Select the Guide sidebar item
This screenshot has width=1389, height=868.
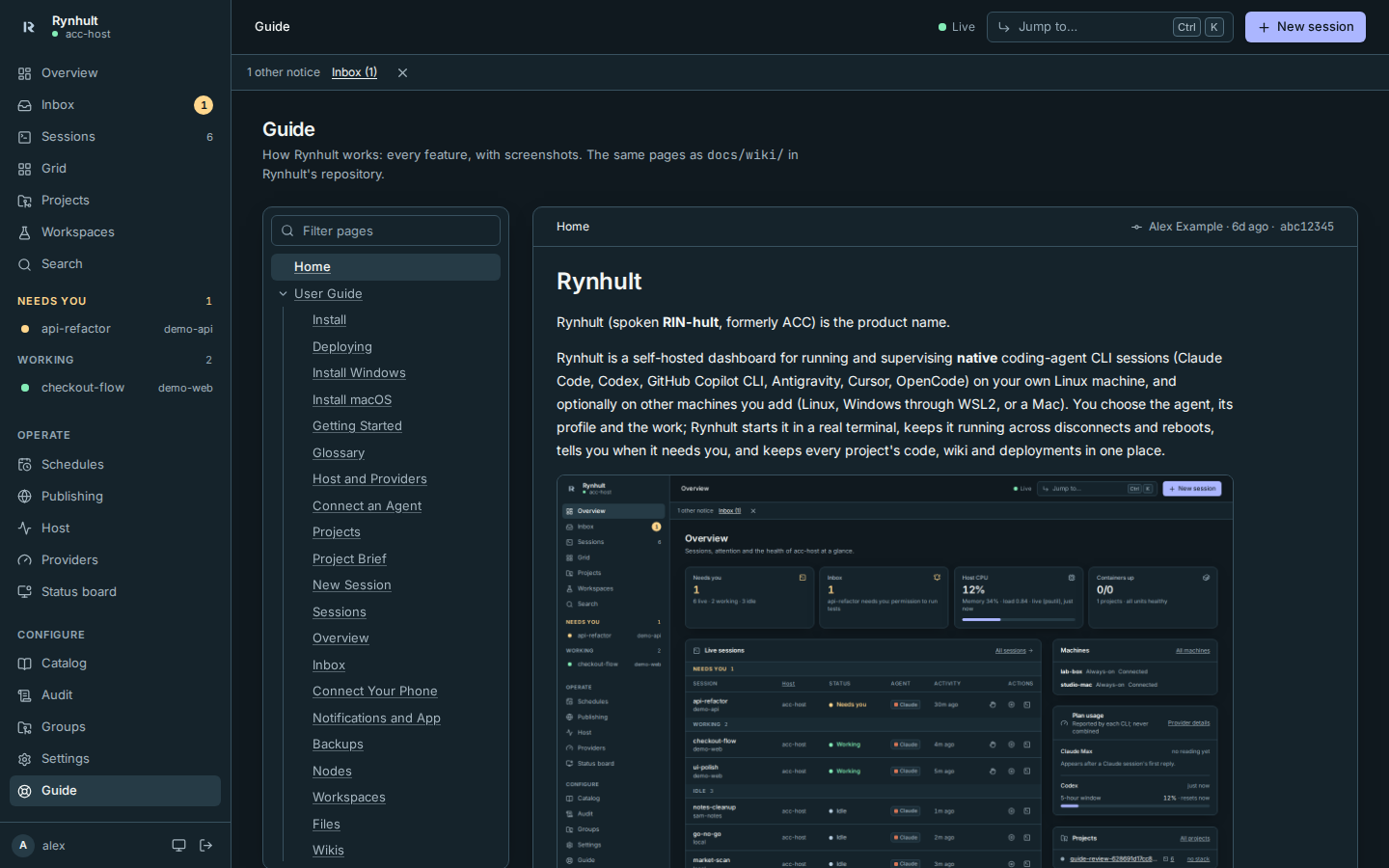pyautogui.click(x=115, y=791)
